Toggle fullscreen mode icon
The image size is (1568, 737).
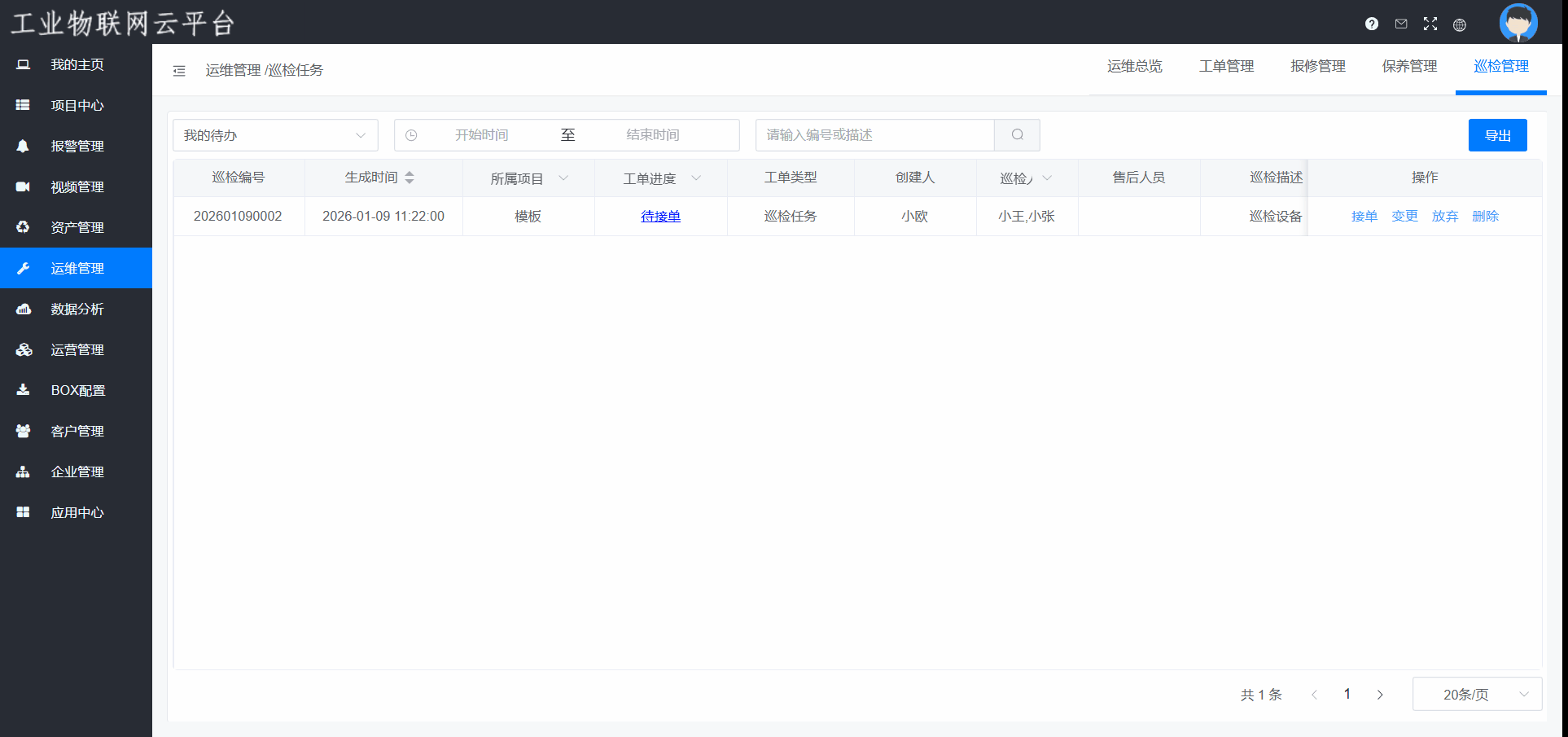click(1430, 24)
